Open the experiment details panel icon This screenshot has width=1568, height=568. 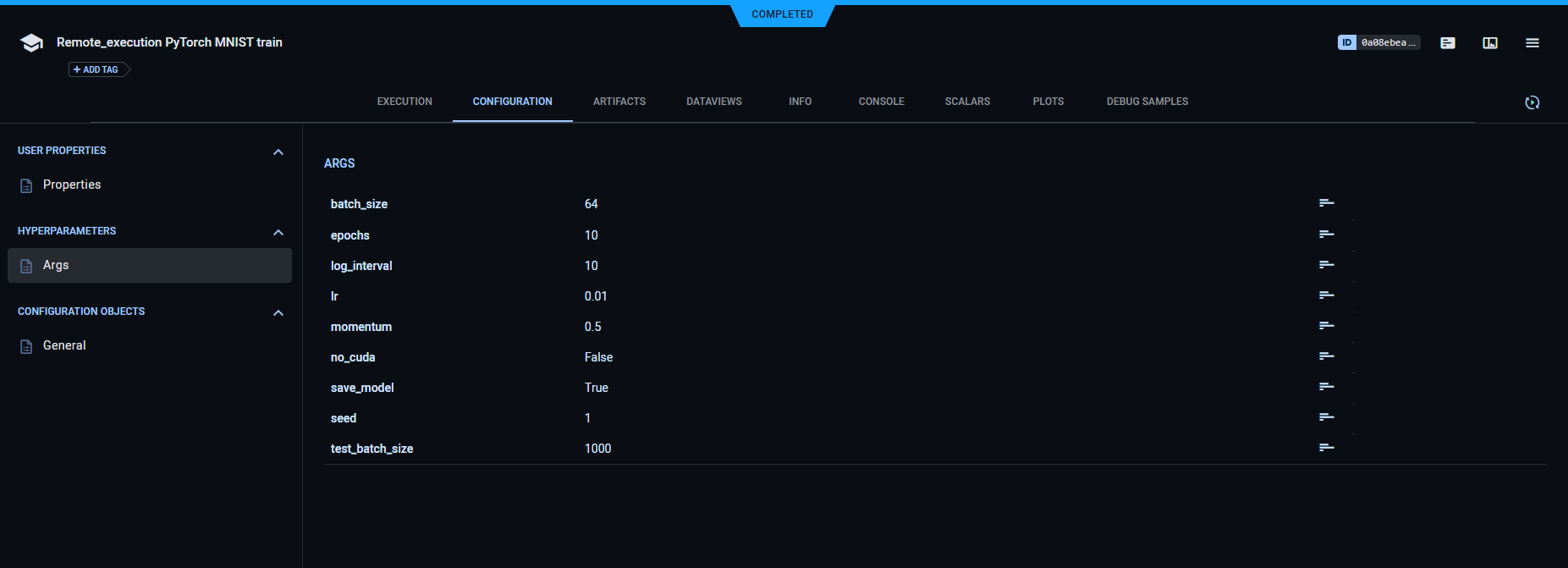pos(1447,43)
